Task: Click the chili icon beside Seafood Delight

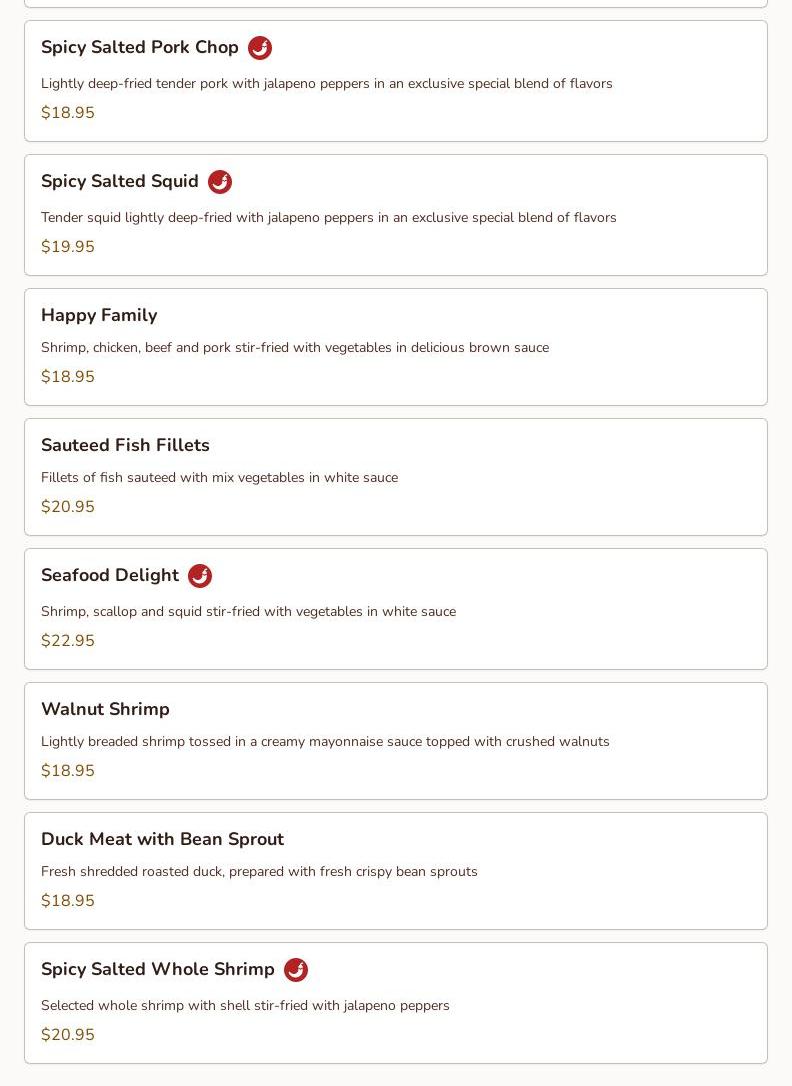Action: (200, 576)
